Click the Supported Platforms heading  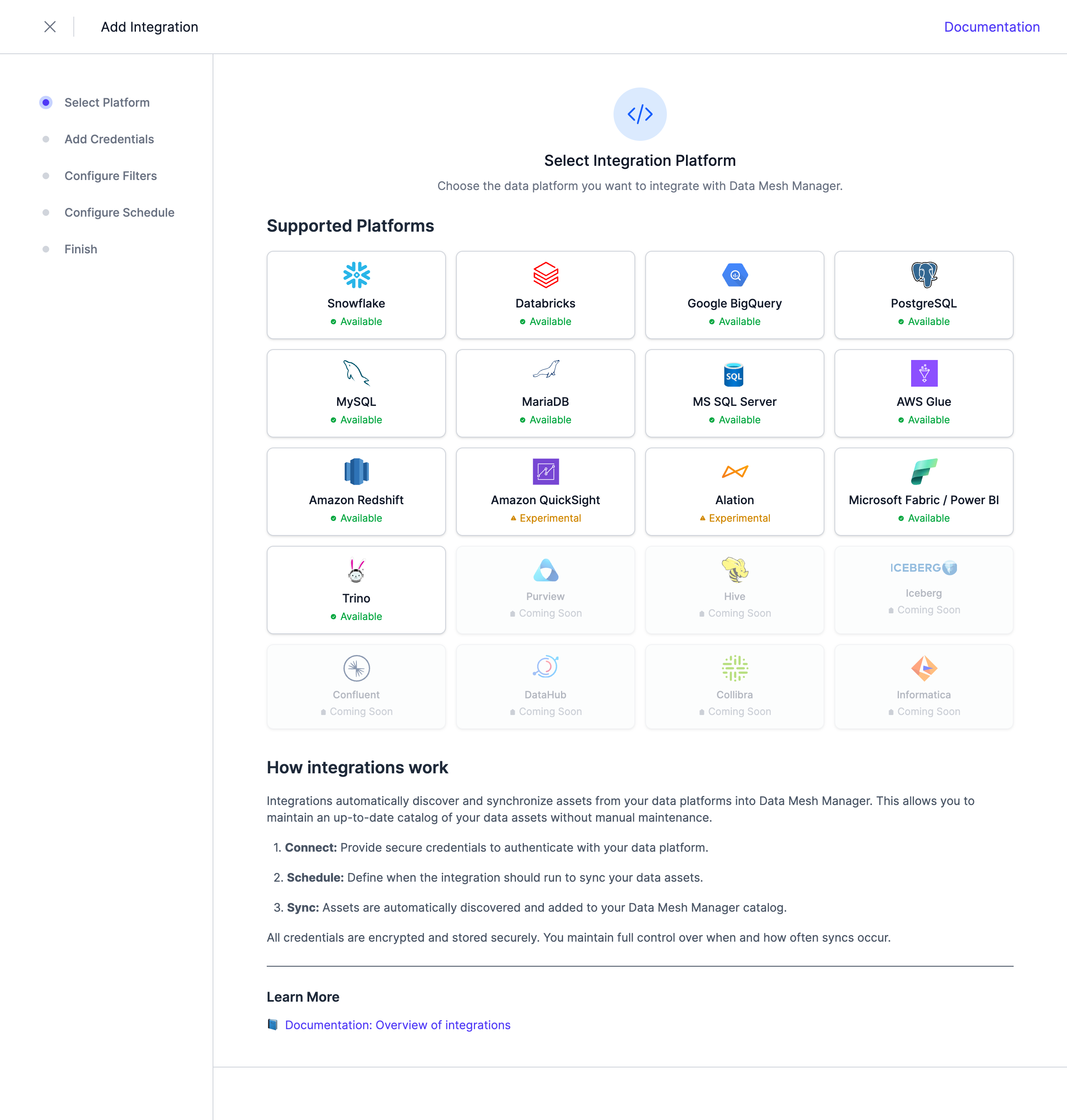point(351,226)
